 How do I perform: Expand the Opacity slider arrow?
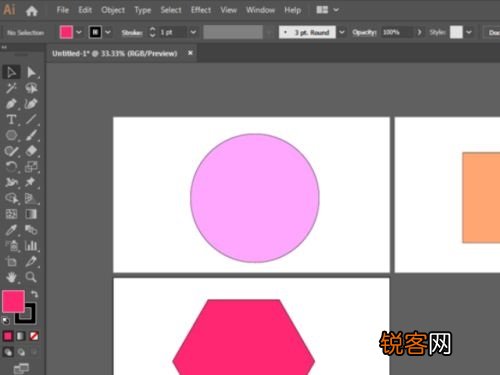point(419,32)
